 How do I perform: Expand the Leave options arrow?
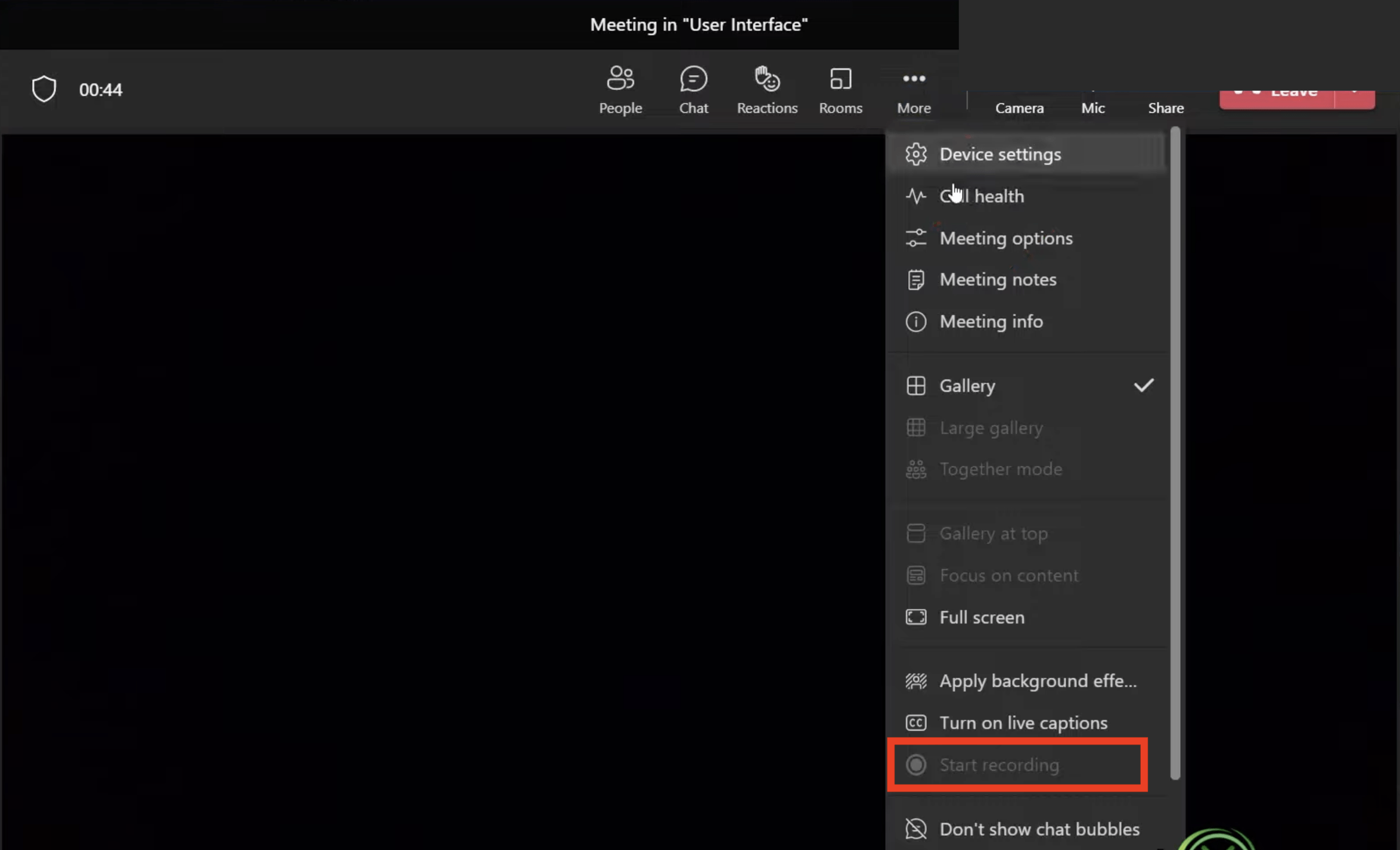pos(1355,98)
